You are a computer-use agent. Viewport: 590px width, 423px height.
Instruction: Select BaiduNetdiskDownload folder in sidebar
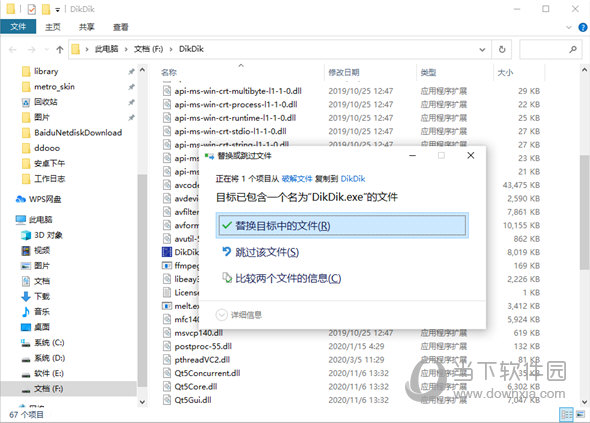[78, 132]
